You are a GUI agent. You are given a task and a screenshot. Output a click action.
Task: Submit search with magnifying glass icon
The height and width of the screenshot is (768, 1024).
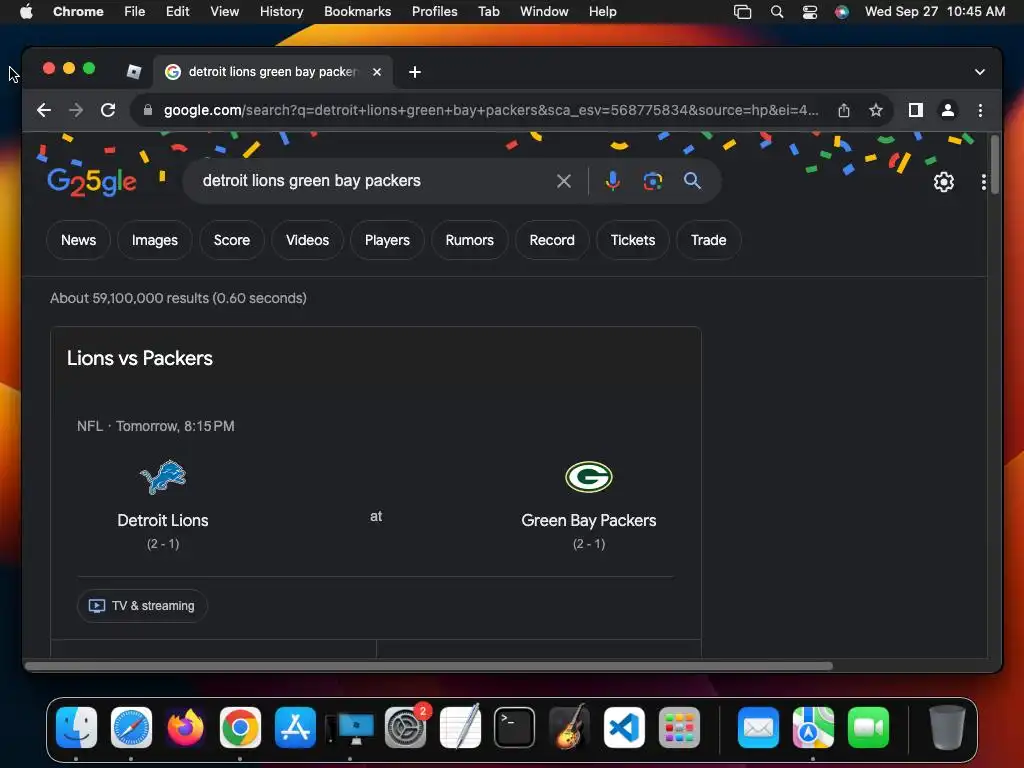[x=692, y=181]
